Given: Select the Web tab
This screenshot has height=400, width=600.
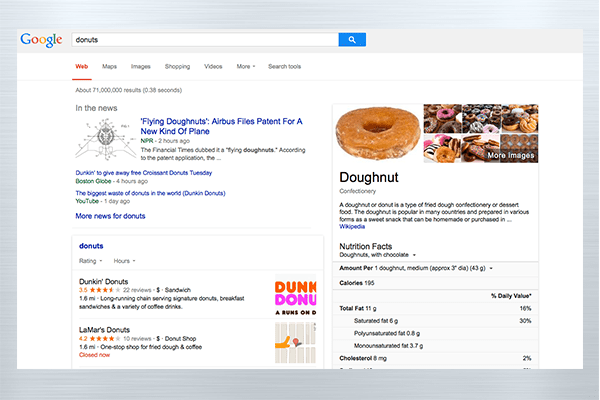Looking at the screenshot, I should pyautogui.click(x=82, y=67).
